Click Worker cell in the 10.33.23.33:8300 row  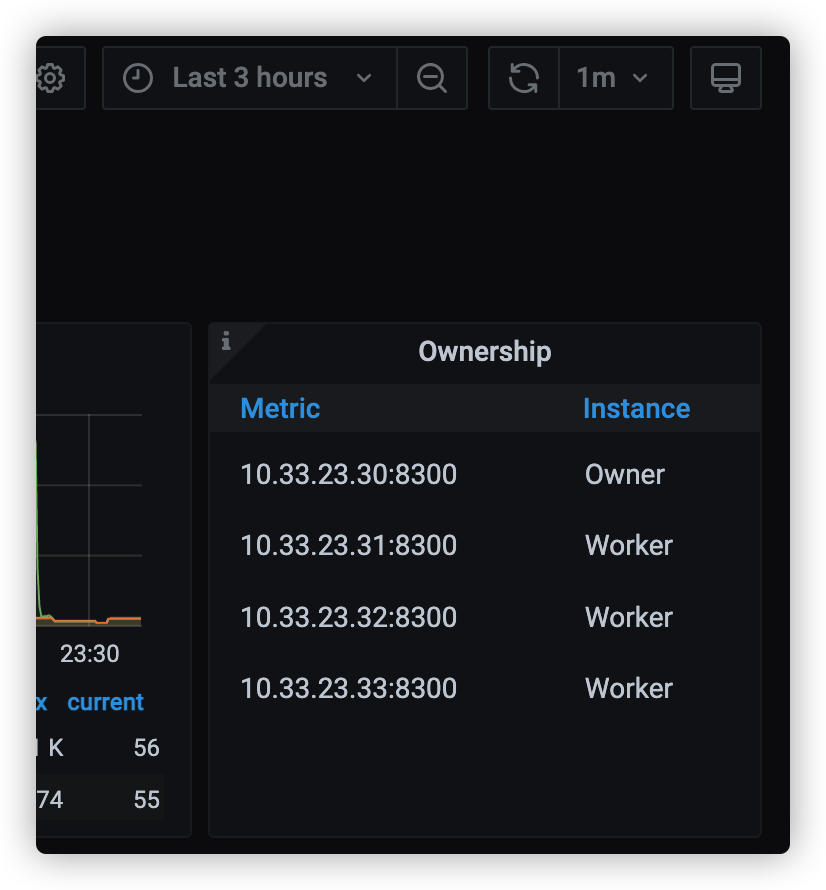pos(629,688)
